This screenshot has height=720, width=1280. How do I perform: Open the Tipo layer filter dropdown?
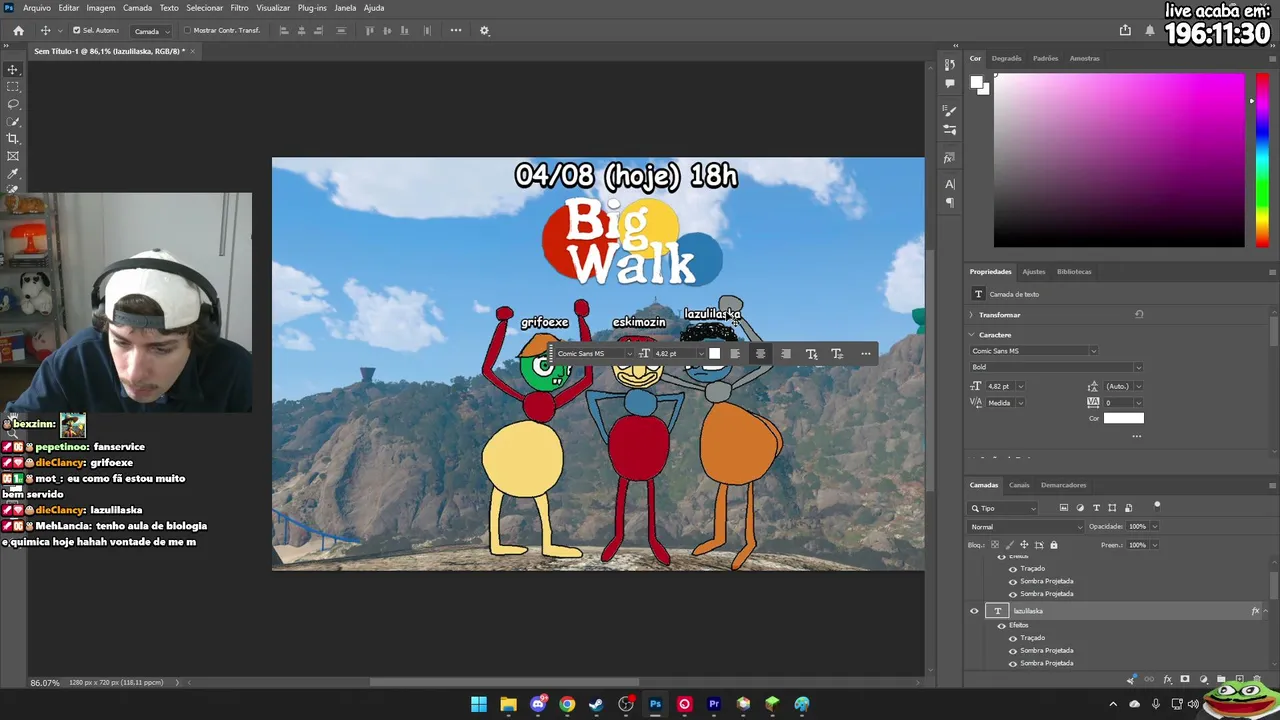coord(1004,508)
